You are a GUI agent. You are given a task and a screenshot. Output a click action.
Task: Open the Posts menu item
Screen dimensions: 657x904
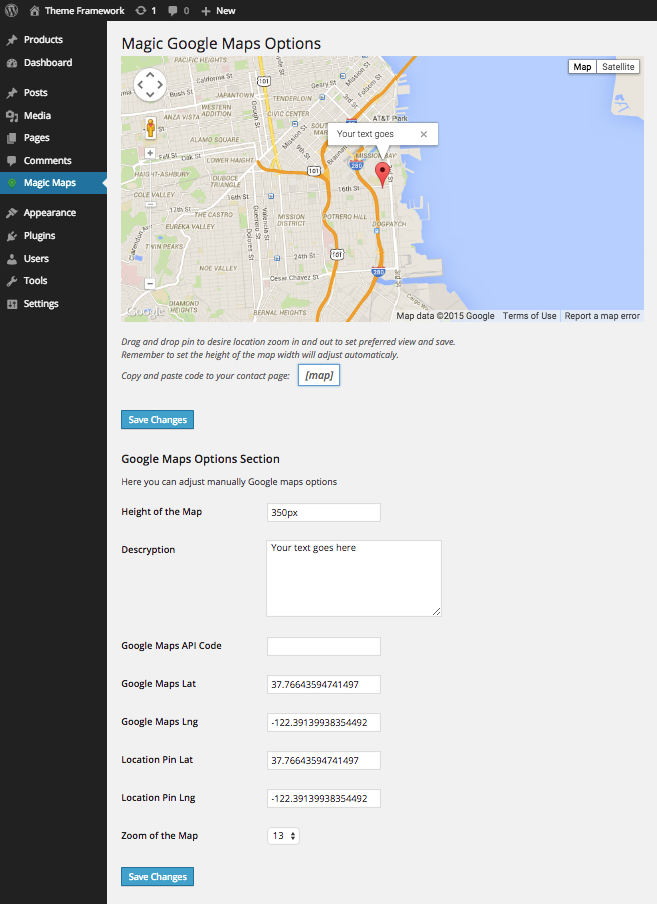coord(36,93)
